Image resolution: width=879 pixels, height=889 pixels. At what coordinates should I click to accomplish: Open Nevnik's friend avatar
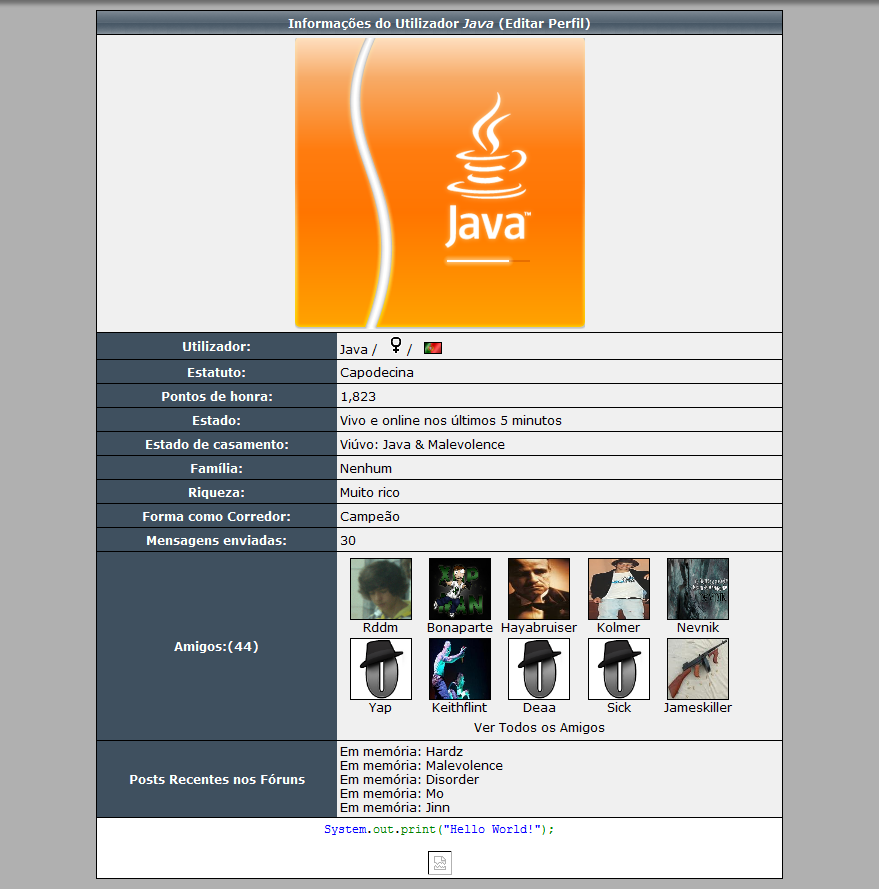pos(698,589)
